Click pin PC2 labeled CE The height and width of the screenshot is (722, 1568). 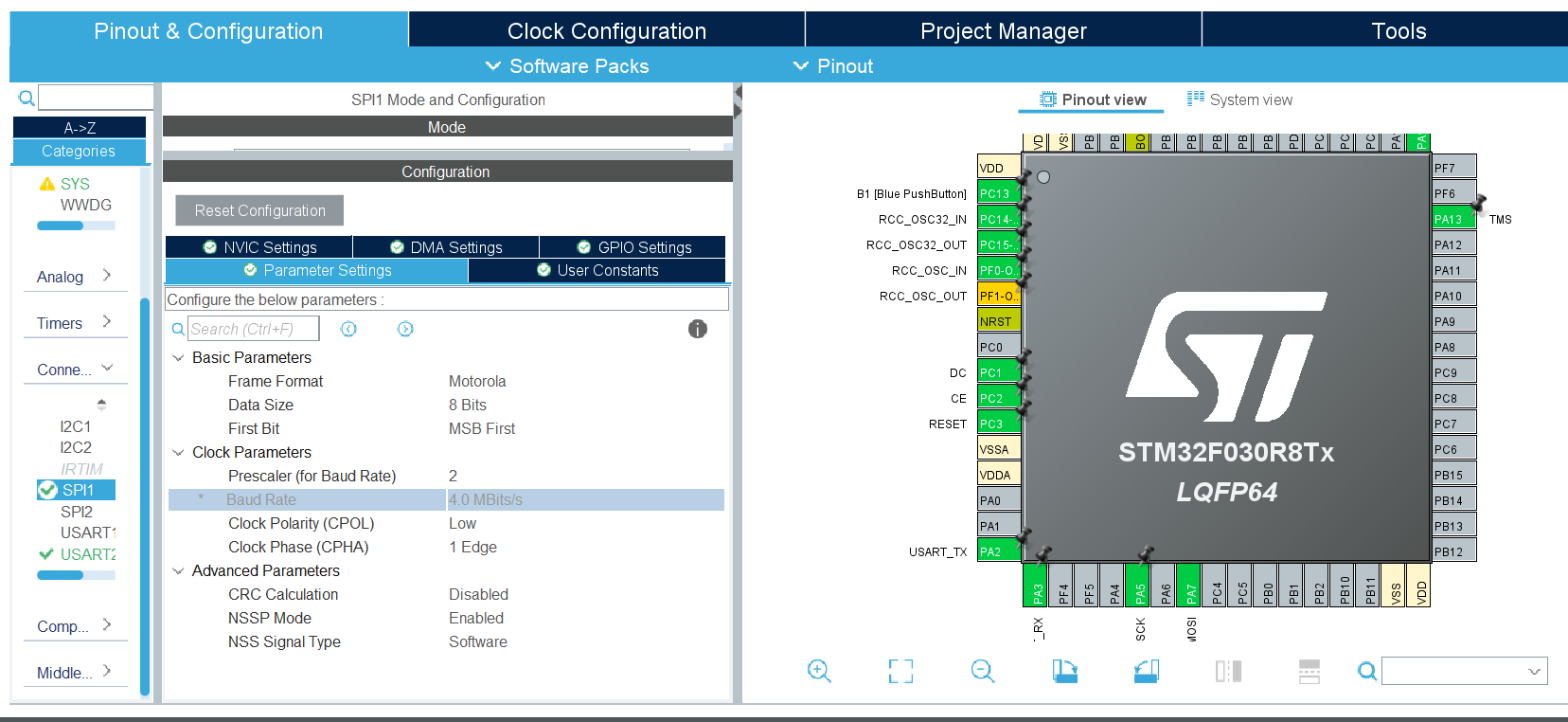pos(999,398)
